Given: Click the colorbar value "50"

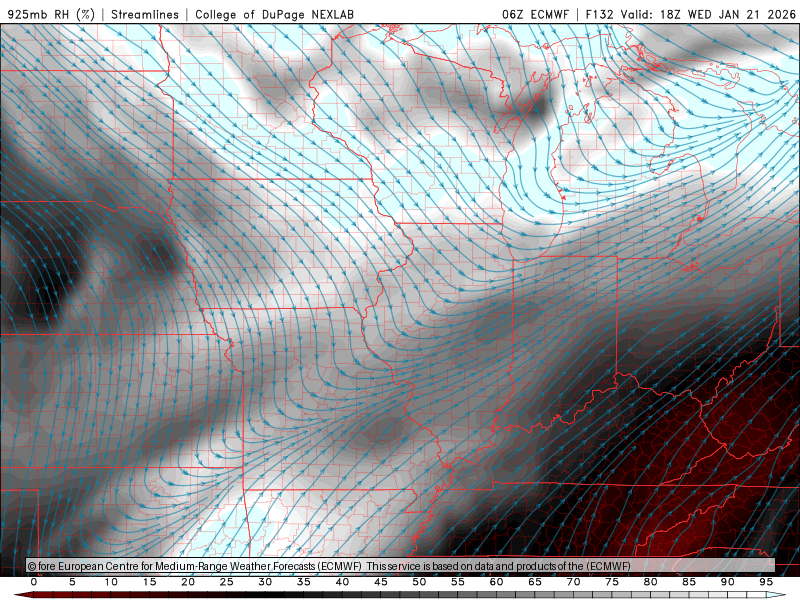Looking at the screenshot, I should click(419, 582).
